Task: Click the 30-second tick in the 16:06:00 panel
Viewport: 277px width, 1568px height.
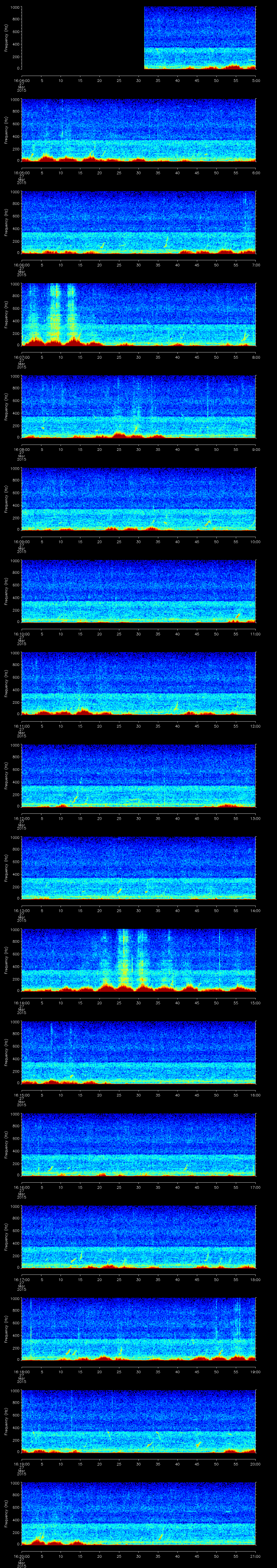Action: (x=138, y=265)
